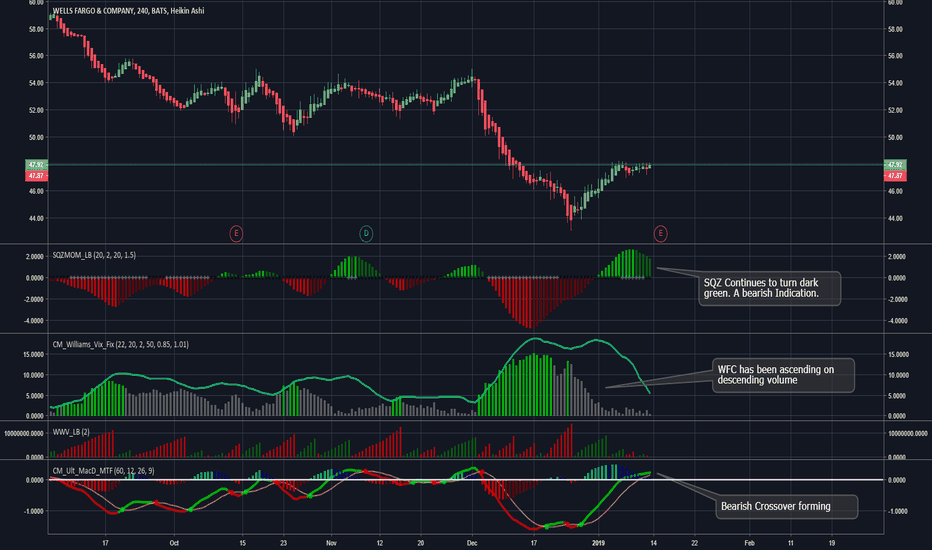Image resolution: width=932 pixels, height=550 pixels.
Task: Click the CM_Ult_MacD_MTF indicator label
Action: [x=103, y=471]
